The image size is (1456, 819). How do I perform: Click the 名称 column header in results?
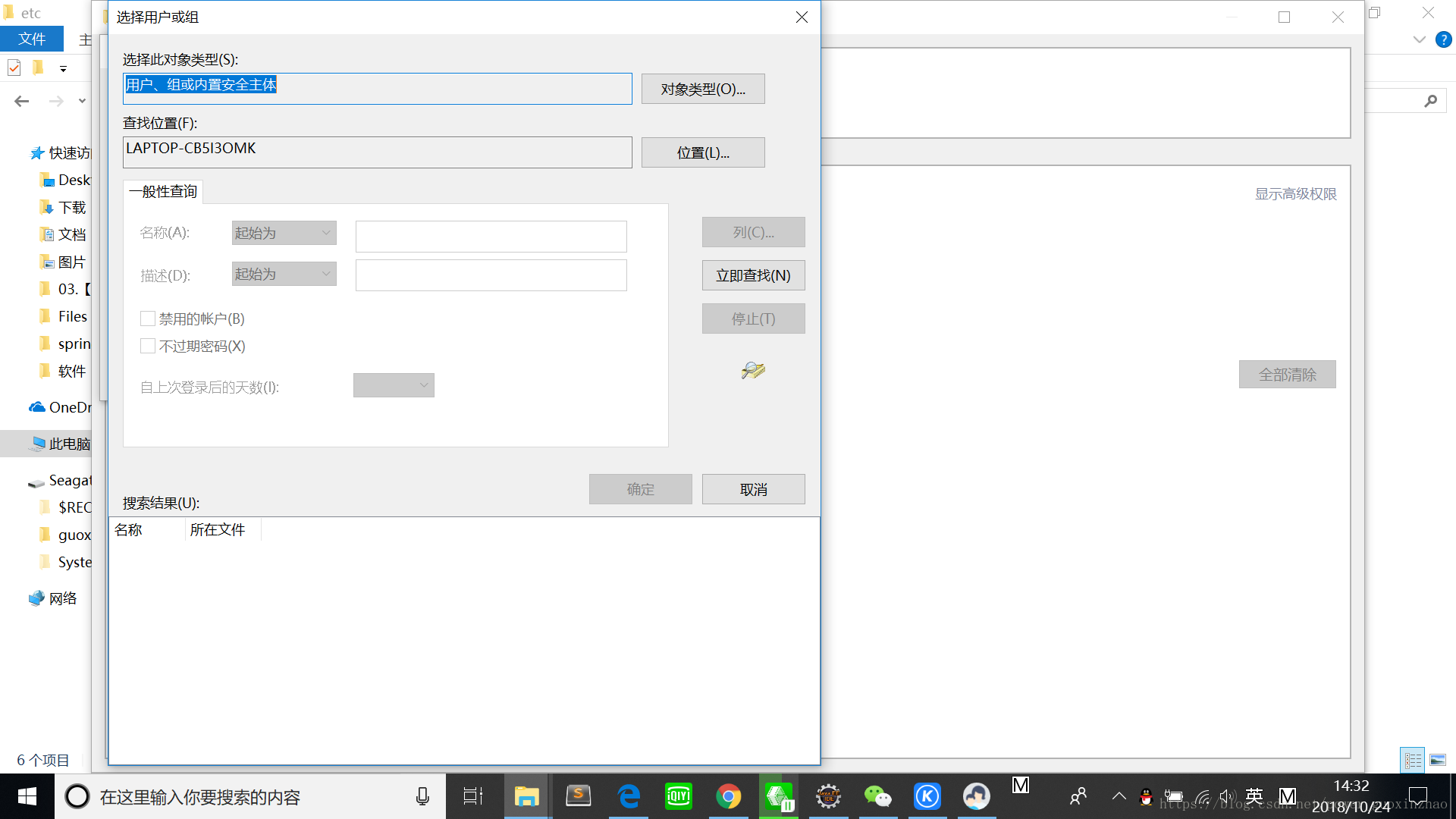(x=147, y=529)
